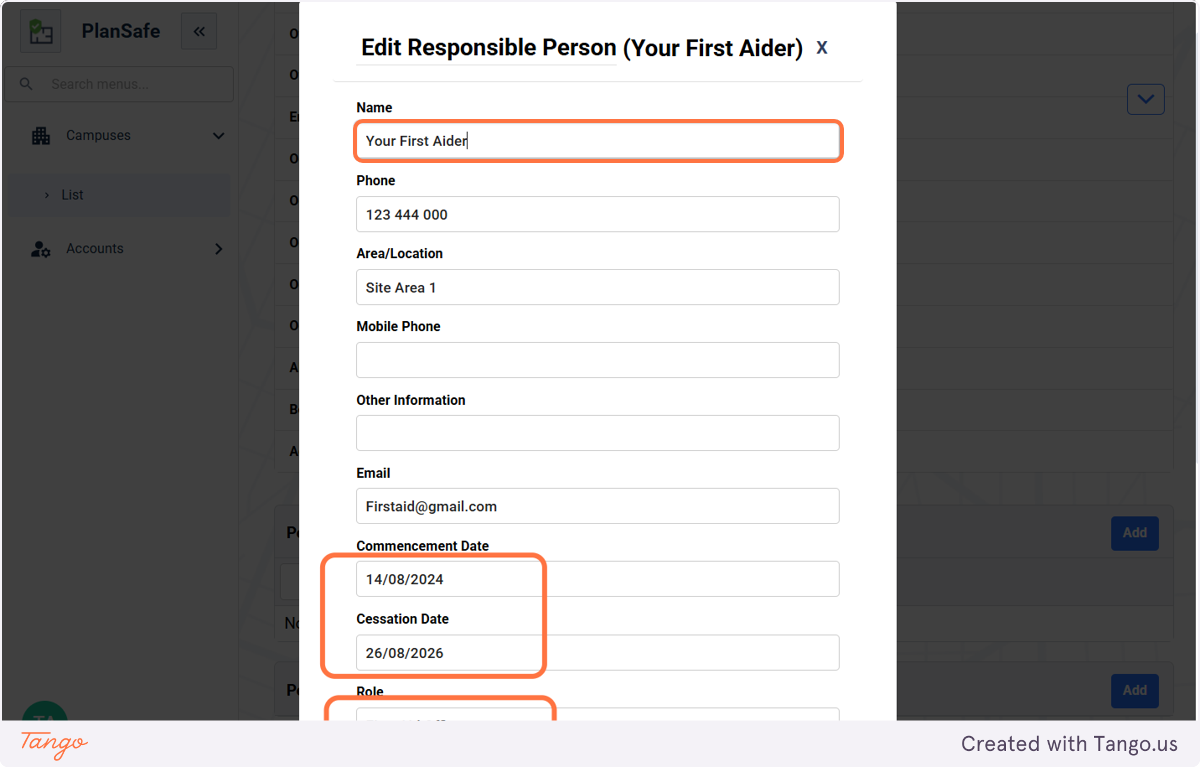Collapse sidebar with double-chevron button

(199, 31)
